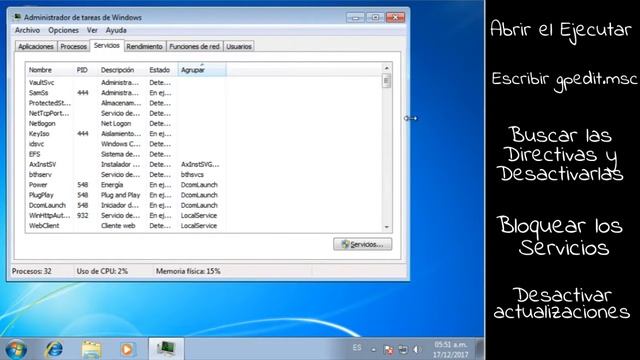This screenshot has height=360, width=640.
Task: Click the Plug and Play description cell
Action: pos(120,195)
